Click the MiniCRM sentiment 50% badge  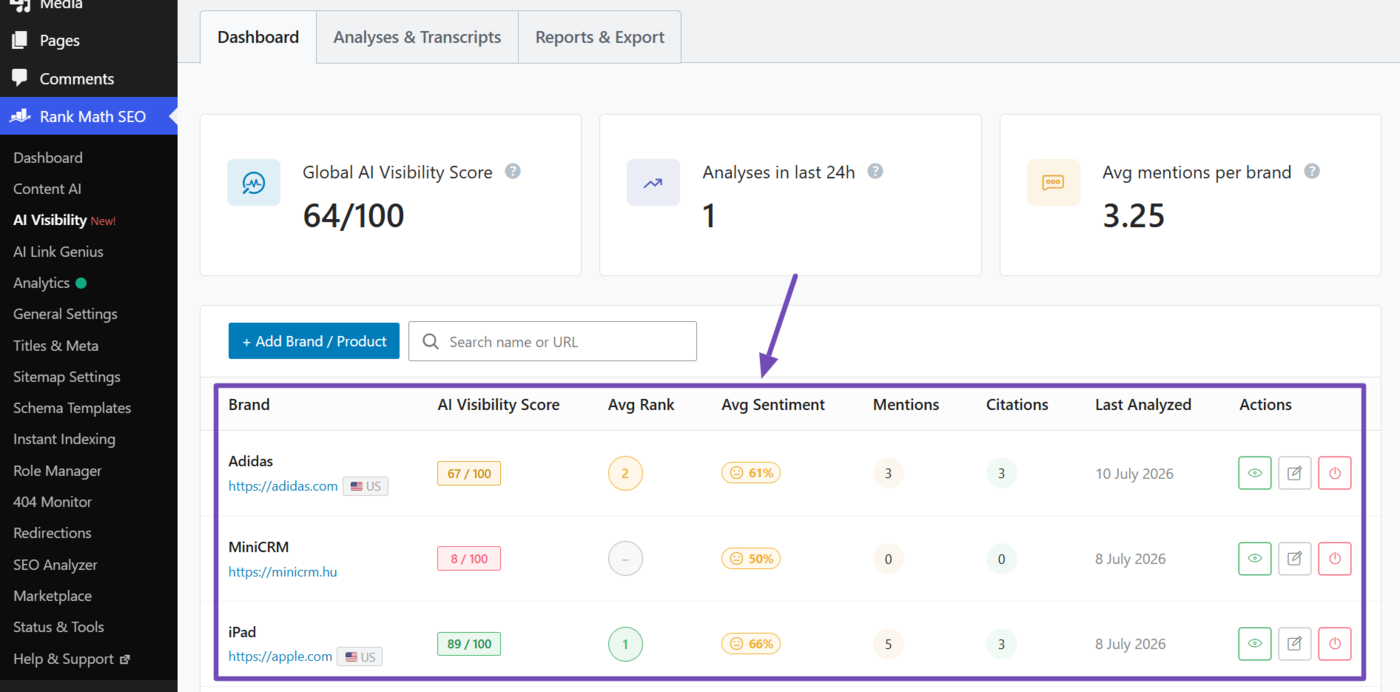click(x=751, y=558)
